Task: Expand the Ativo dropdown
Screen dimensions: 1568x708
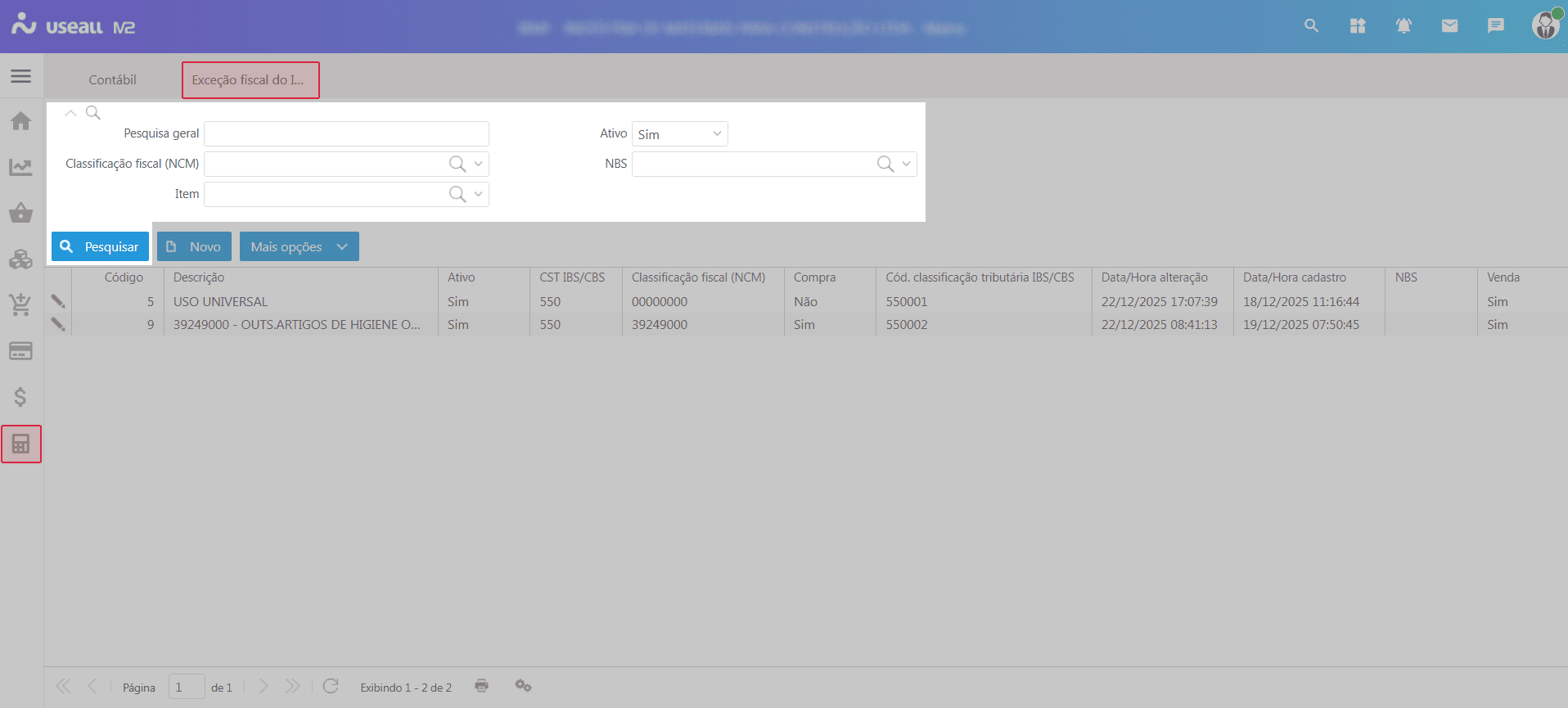Action: coord(717,134)
